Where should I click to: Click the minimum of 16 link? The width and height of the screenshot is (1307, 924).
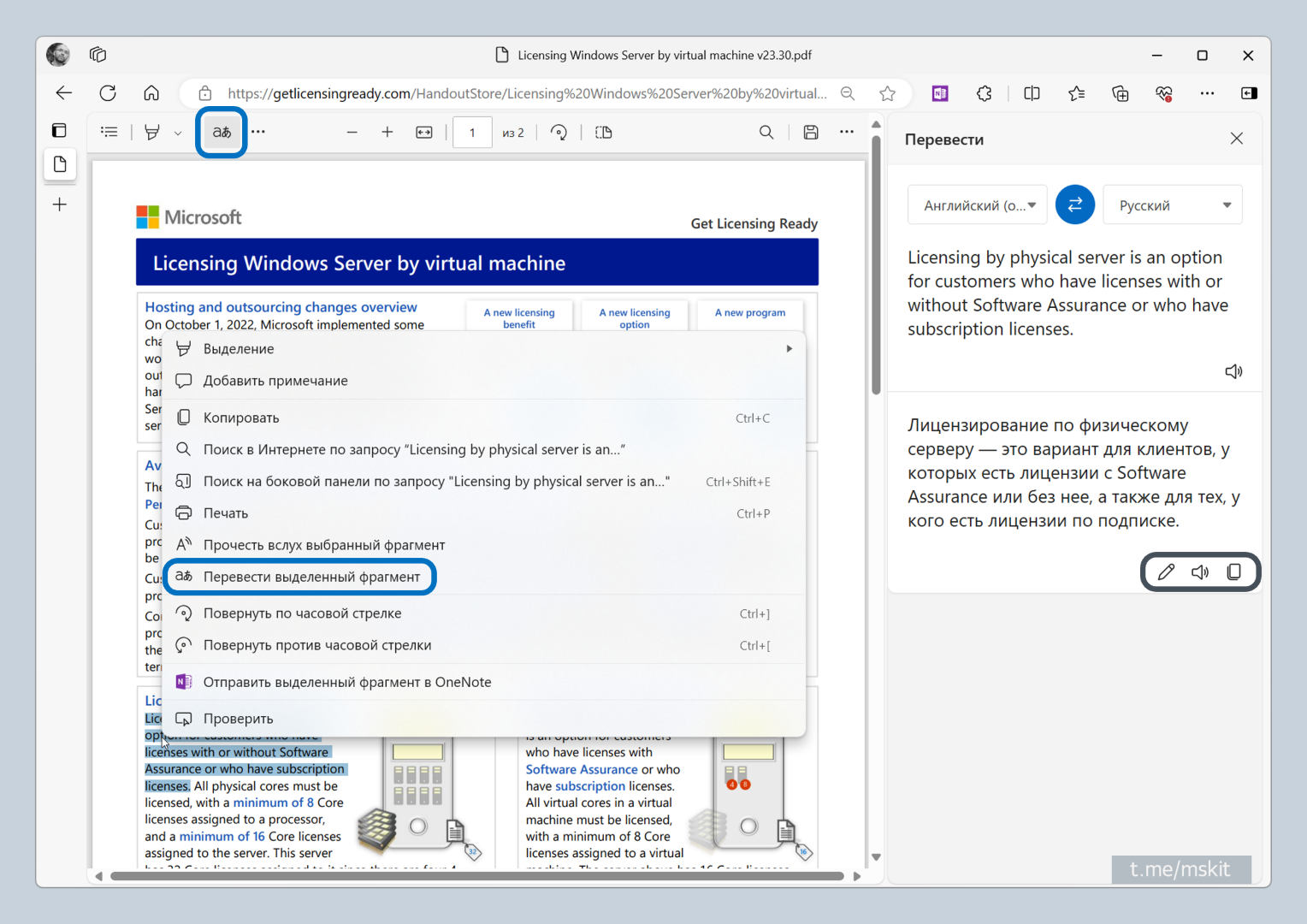pos(222,837)
